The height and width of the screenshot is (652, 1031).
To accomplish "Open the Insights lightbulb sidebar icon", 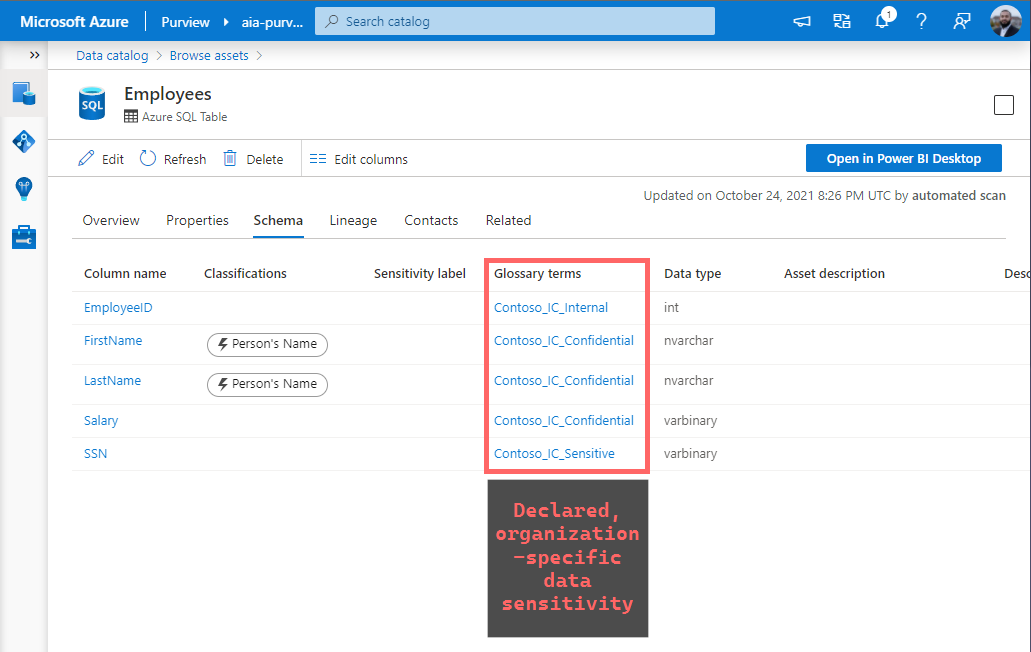I will (x=24, y=189).
